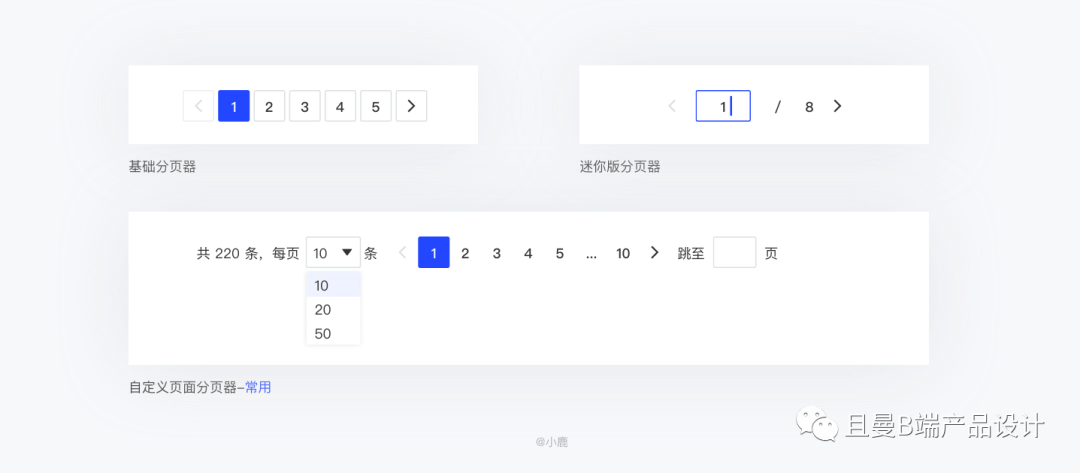Click next-page arrow in basic bordered pager
Screen dimensions: 1080x473
[411, 106]
